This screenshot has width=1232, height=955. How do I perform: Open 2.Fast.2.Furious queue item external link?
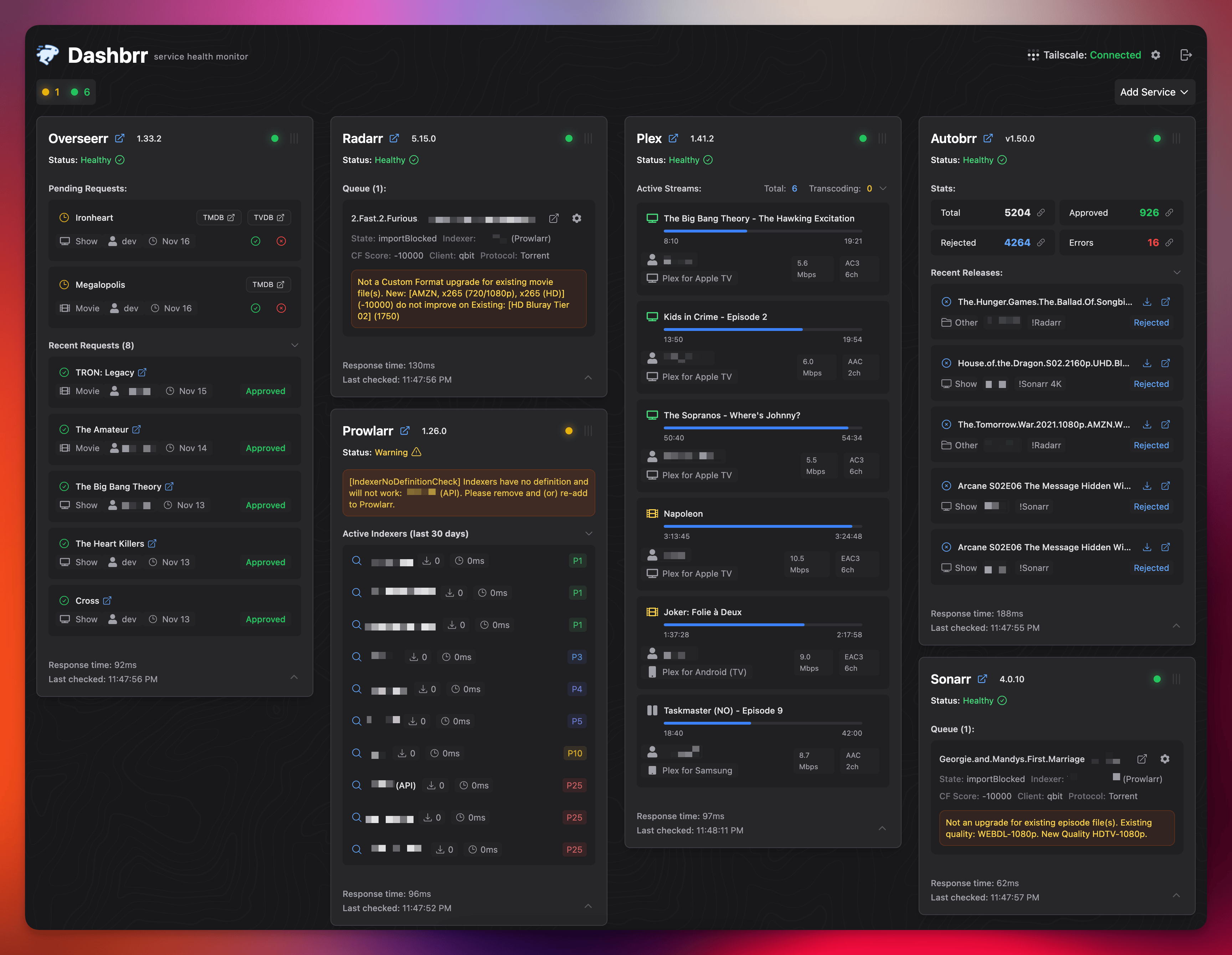(x=554, y=219)
